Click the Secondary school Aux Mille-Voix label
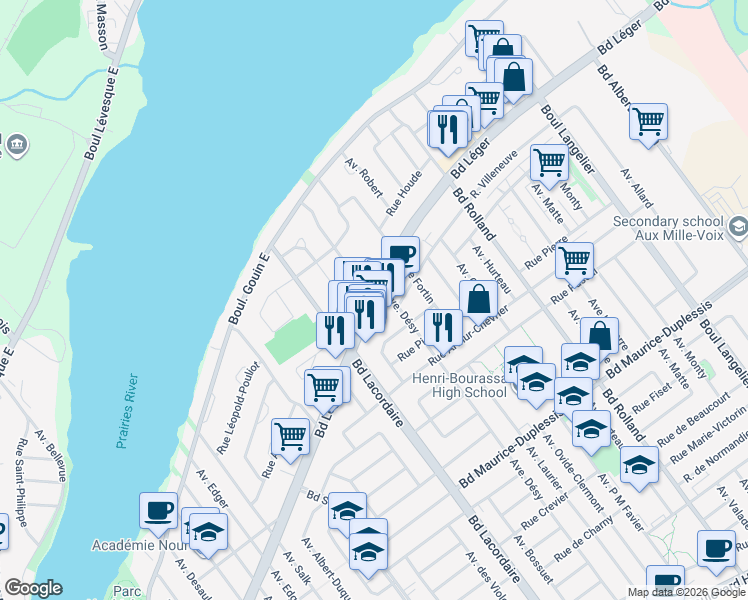The image size is (748, 600). click(668, 228)
